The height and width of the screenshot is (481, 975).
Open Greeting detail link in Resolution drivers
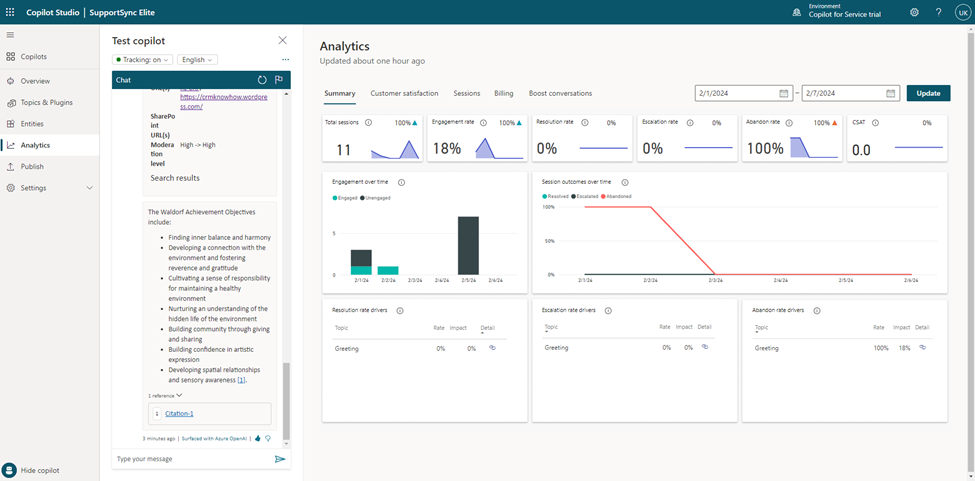pyautogui.click(x=492, y=349)
